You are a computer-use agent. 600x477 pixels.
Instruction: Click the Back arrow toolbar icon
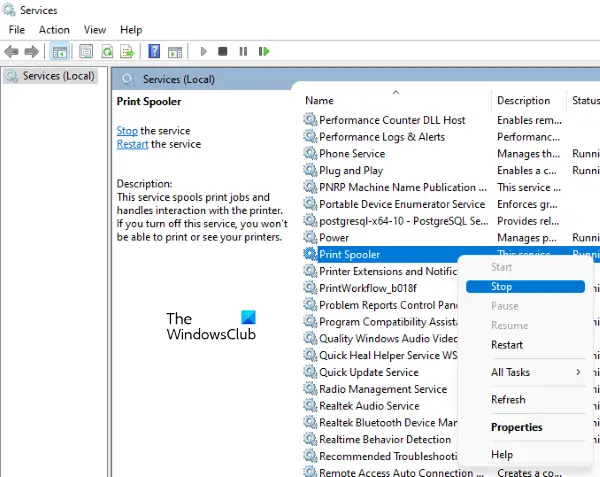point(11,51)
